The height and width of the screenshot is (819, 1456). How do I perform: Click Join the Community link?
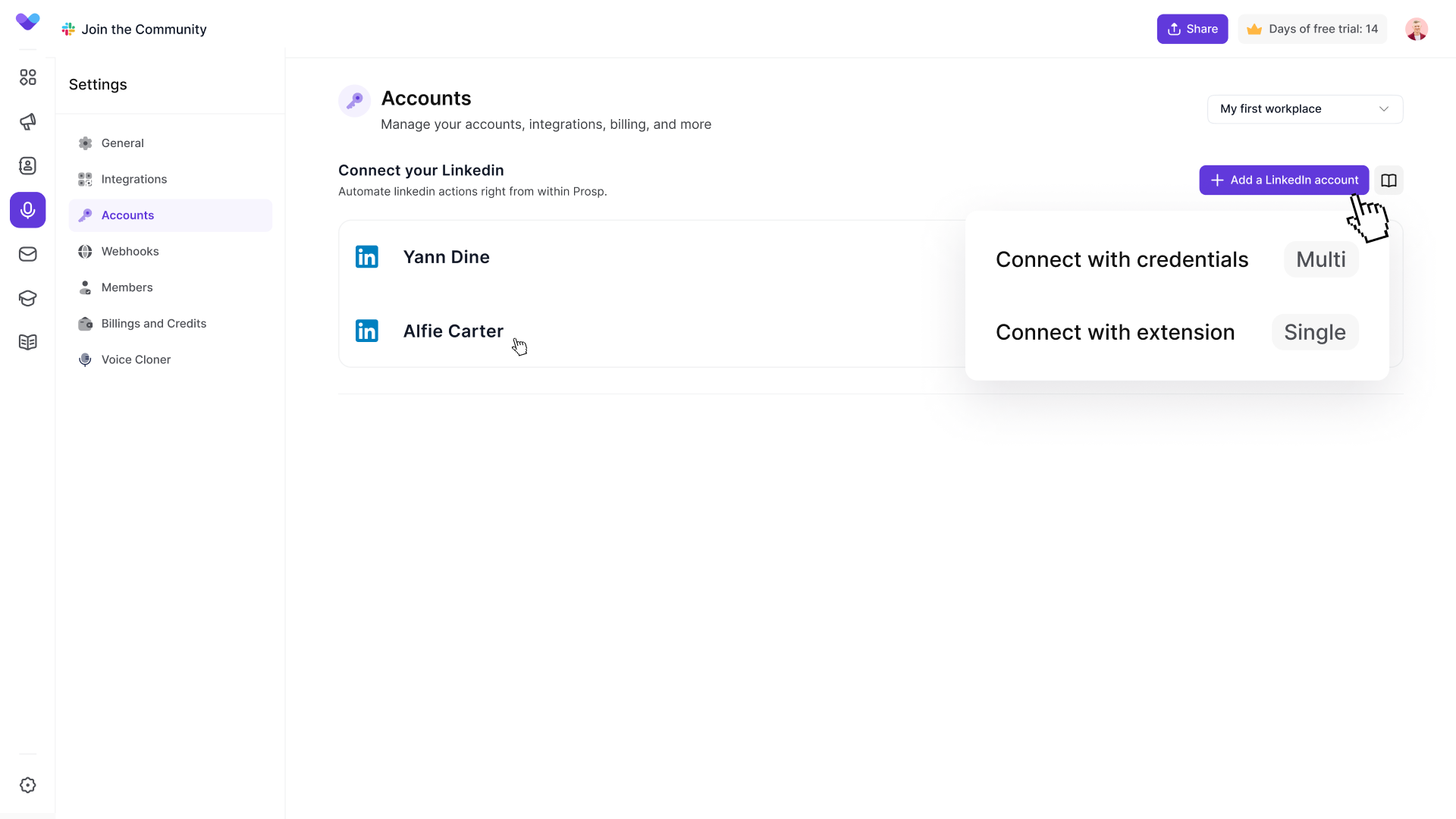[143, 30]
